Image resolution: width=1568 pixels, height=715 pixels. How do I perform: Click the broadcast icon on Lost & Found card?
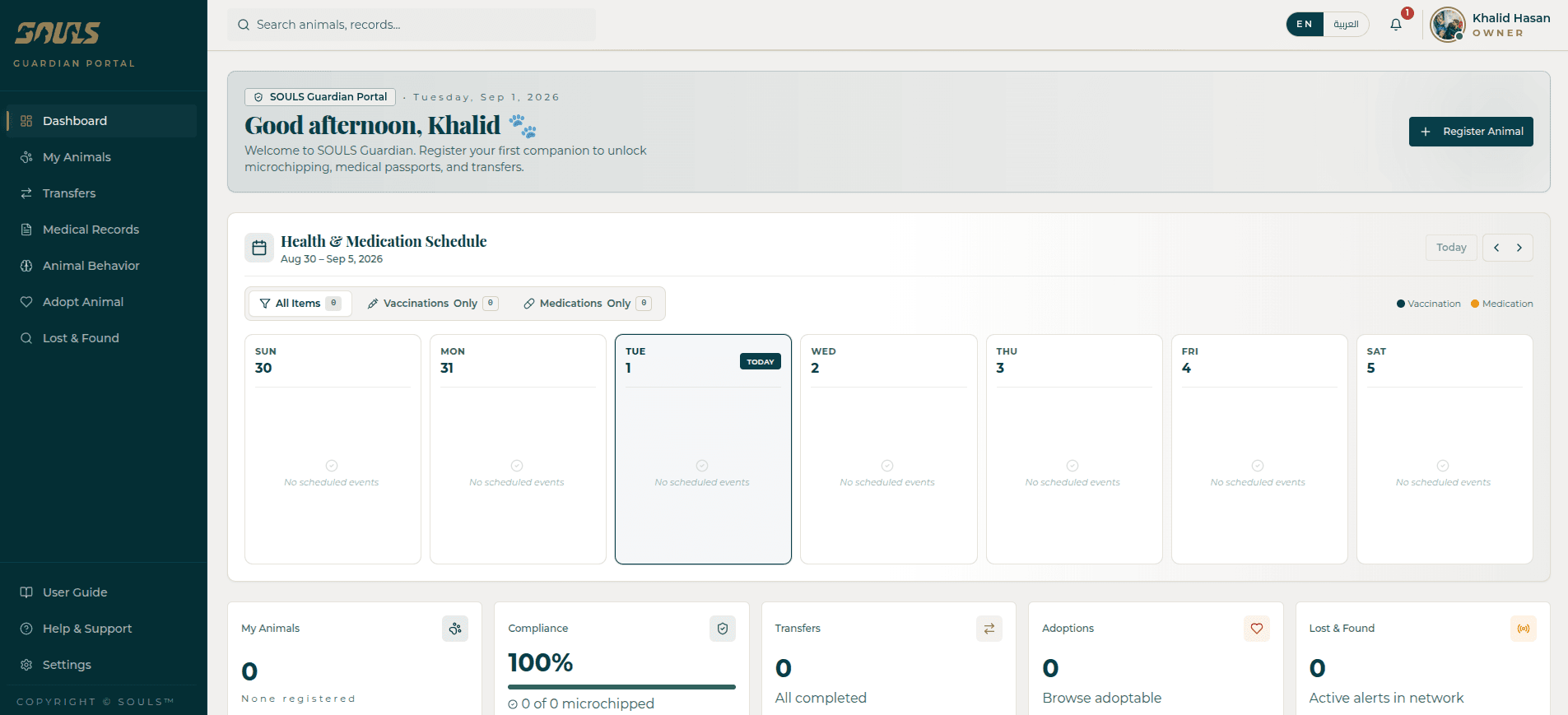(1524, 629)
